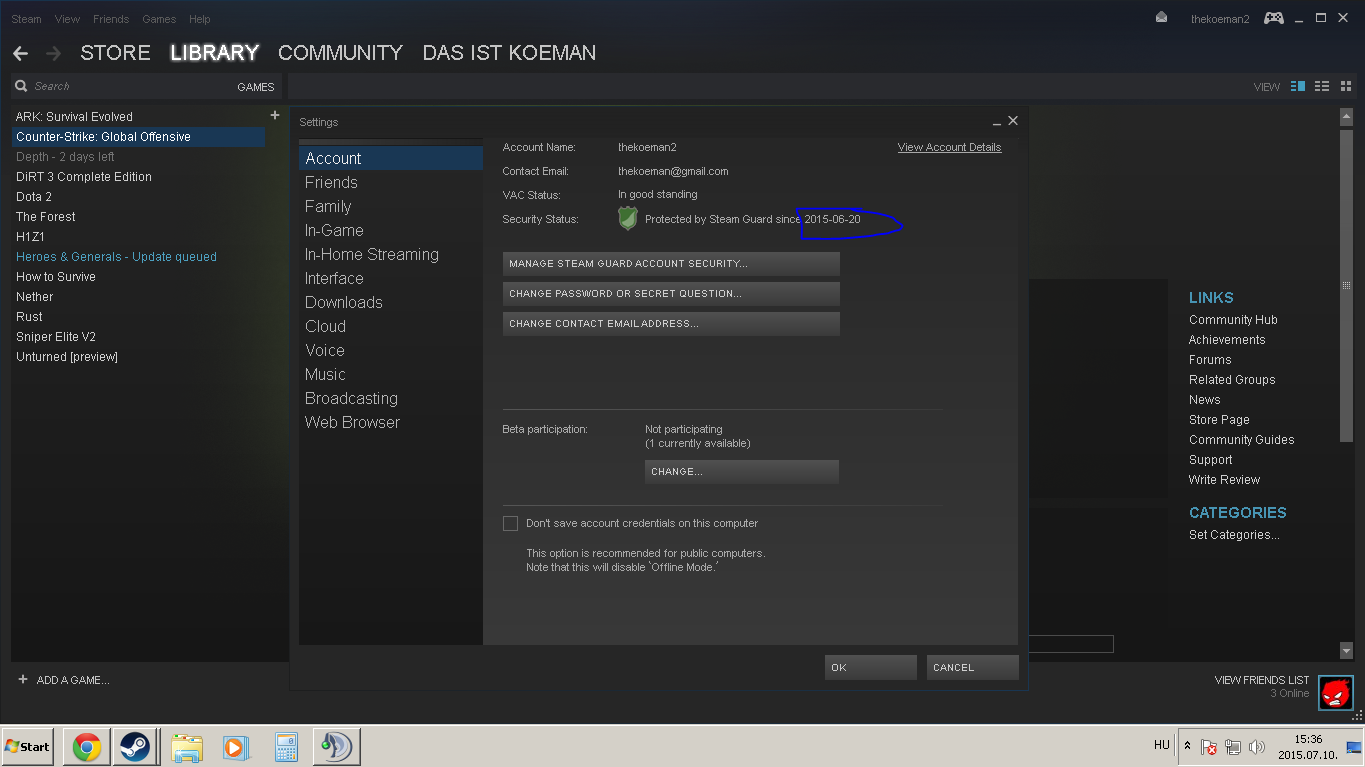The image size is (1365, 767).
Task: Click the red friends avatar icon
Action: pyautogui.click(x=1335, y=692)
